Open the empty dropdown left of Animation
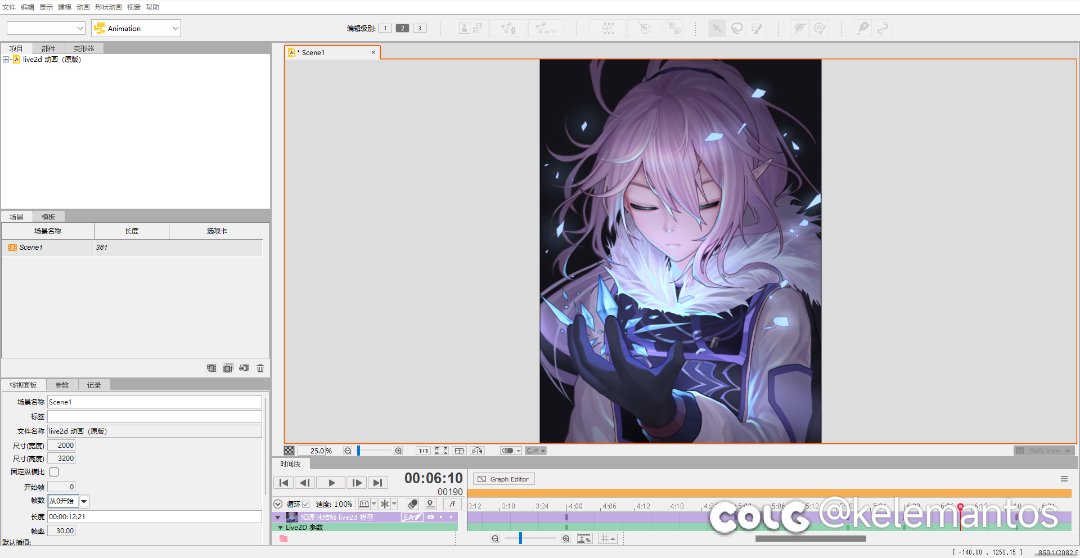The width and height of the screenshot is (1080, 558). (46, 28)
